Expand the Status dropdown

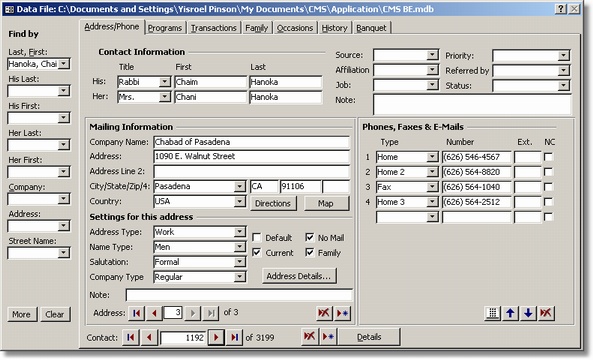pyautogui.click(x=564, y=86)
